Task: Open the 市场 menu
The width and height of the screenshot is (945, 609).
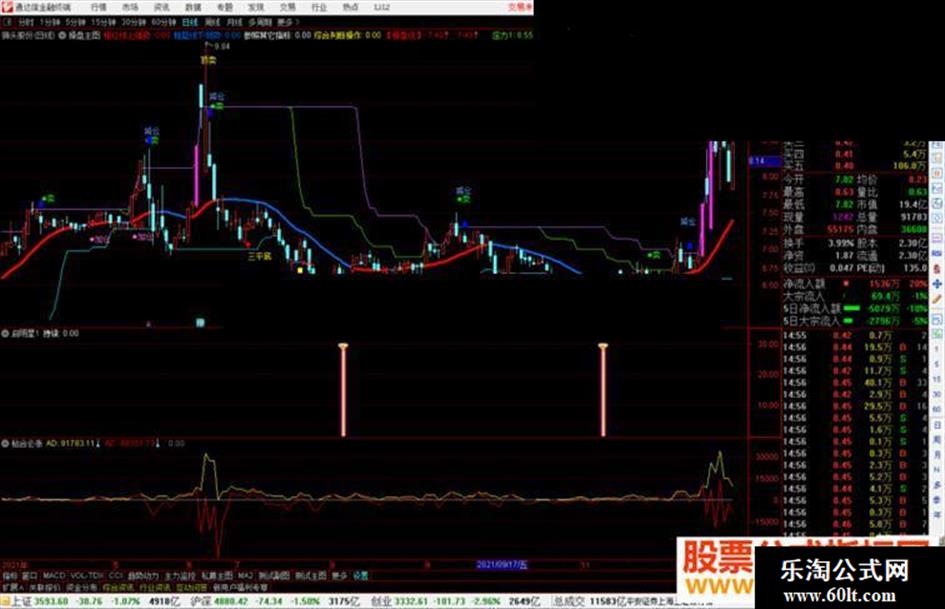Action: (x=130, y=7)
